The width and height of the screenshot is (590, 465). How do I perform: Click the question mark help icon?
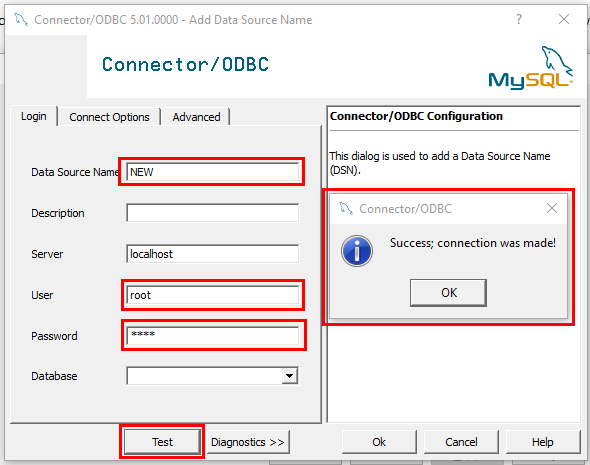pos(519,19)
